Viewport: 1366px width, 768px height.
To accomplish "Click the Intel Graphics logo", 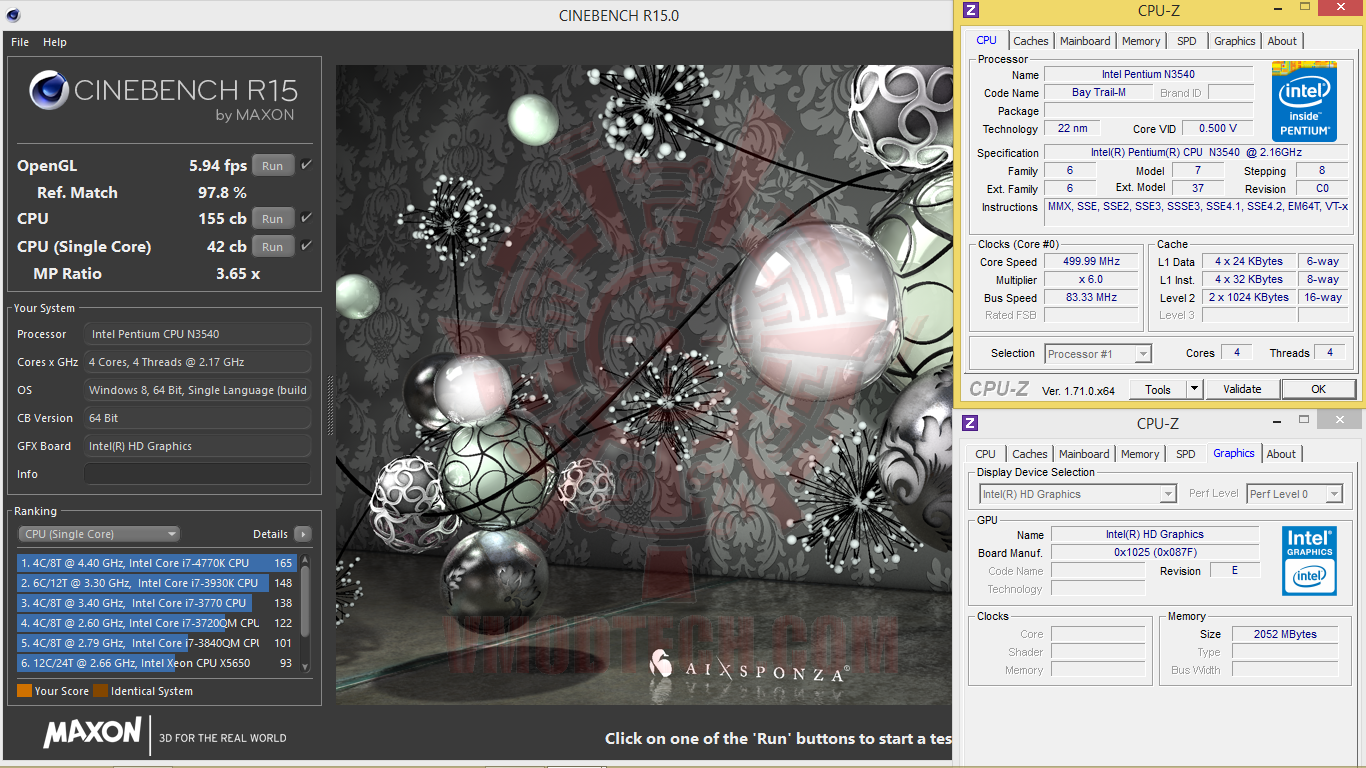I will click(1309, 559).
